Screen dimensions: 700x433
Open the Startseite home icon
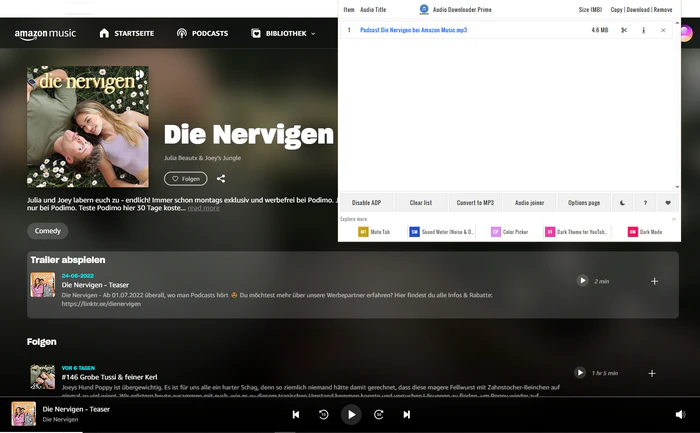pos(104,33)
